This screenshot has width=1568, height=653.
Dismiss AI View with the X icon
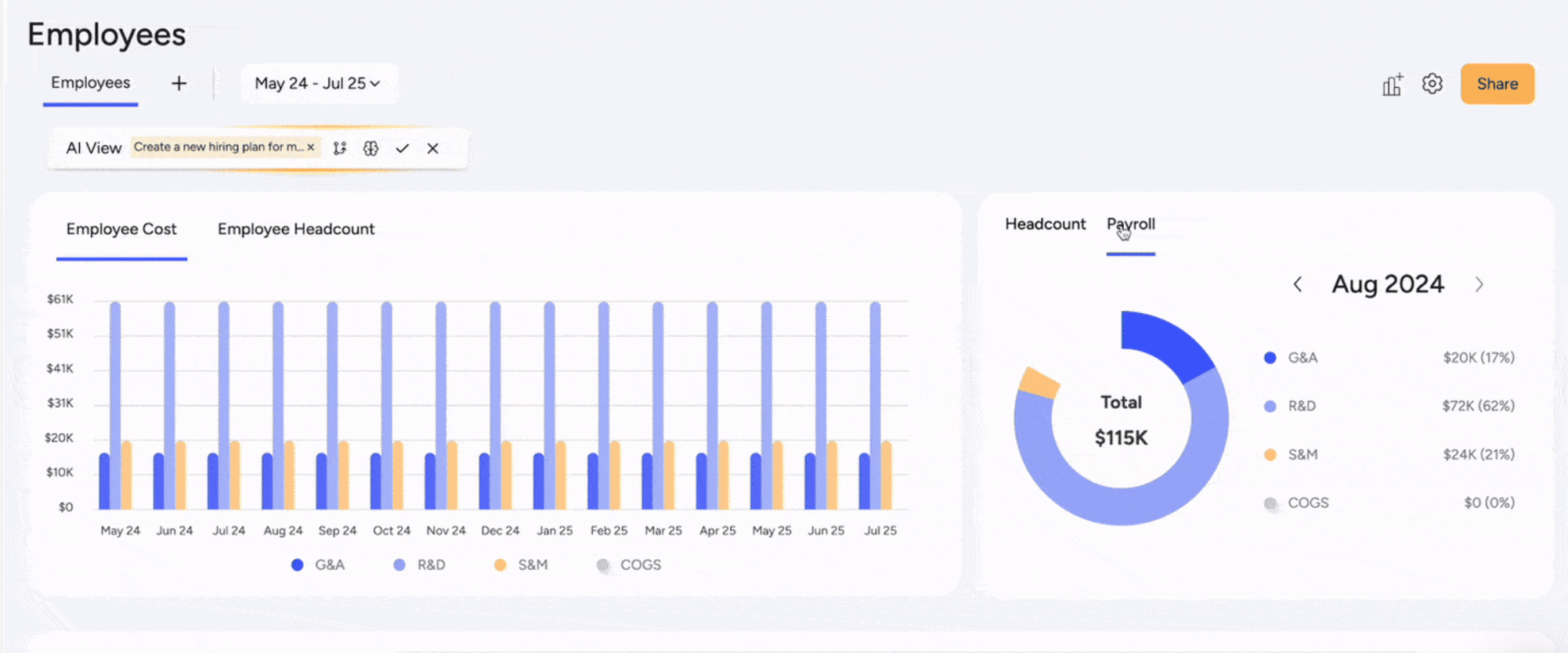433,148
